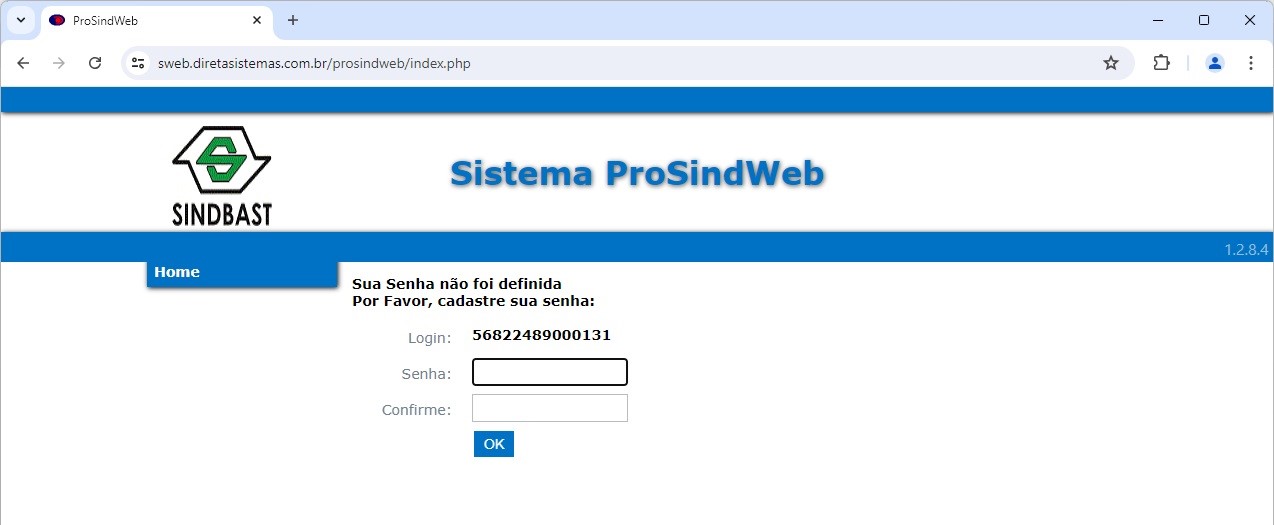
Task: Submit the form with OK button
Action: click(x=494, y=444)
